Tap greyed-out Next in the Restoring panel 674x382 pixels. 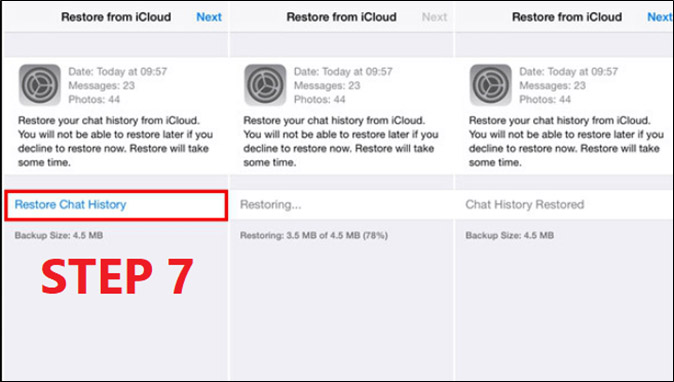pyautogui.click(x=434, y=17)
